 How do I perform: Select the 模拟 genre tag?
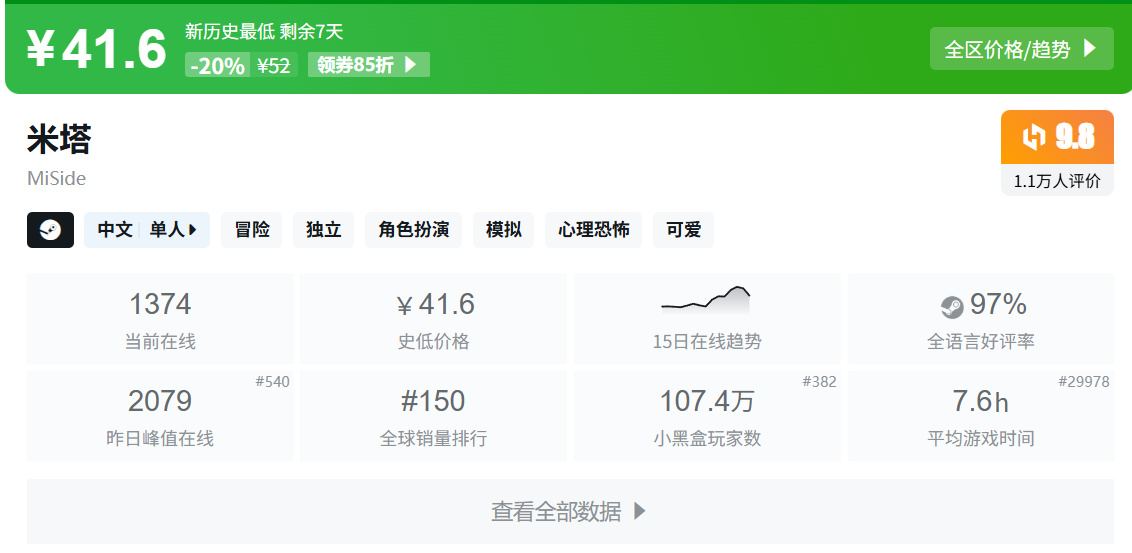click(503, 230)
